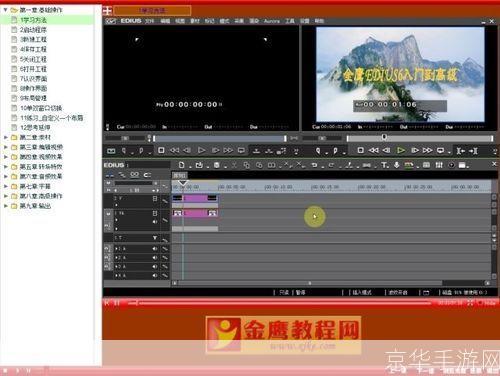Toggle video mute on 2 V track
This screenshot has width=500, height=376.
pyautogui.click(x=155, y=199)
